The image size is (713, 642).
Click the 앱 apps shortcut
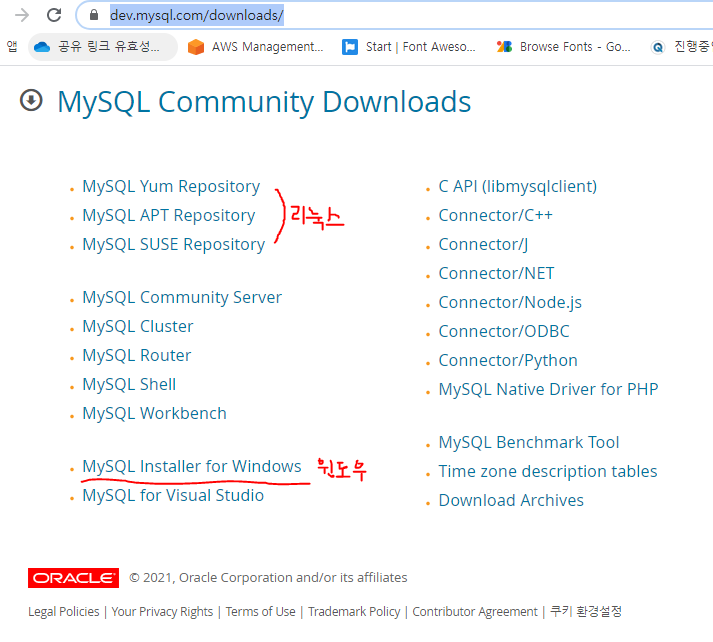click(x=12, y=47)
